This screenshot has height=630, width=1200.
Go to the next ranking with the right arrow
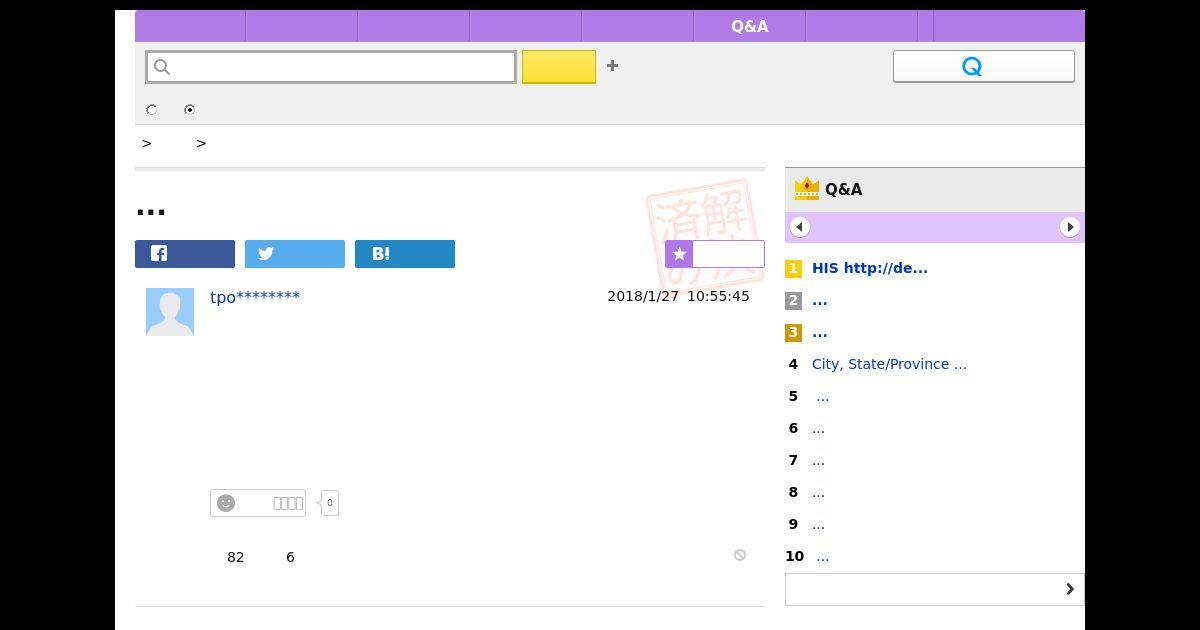[1069, 227]
